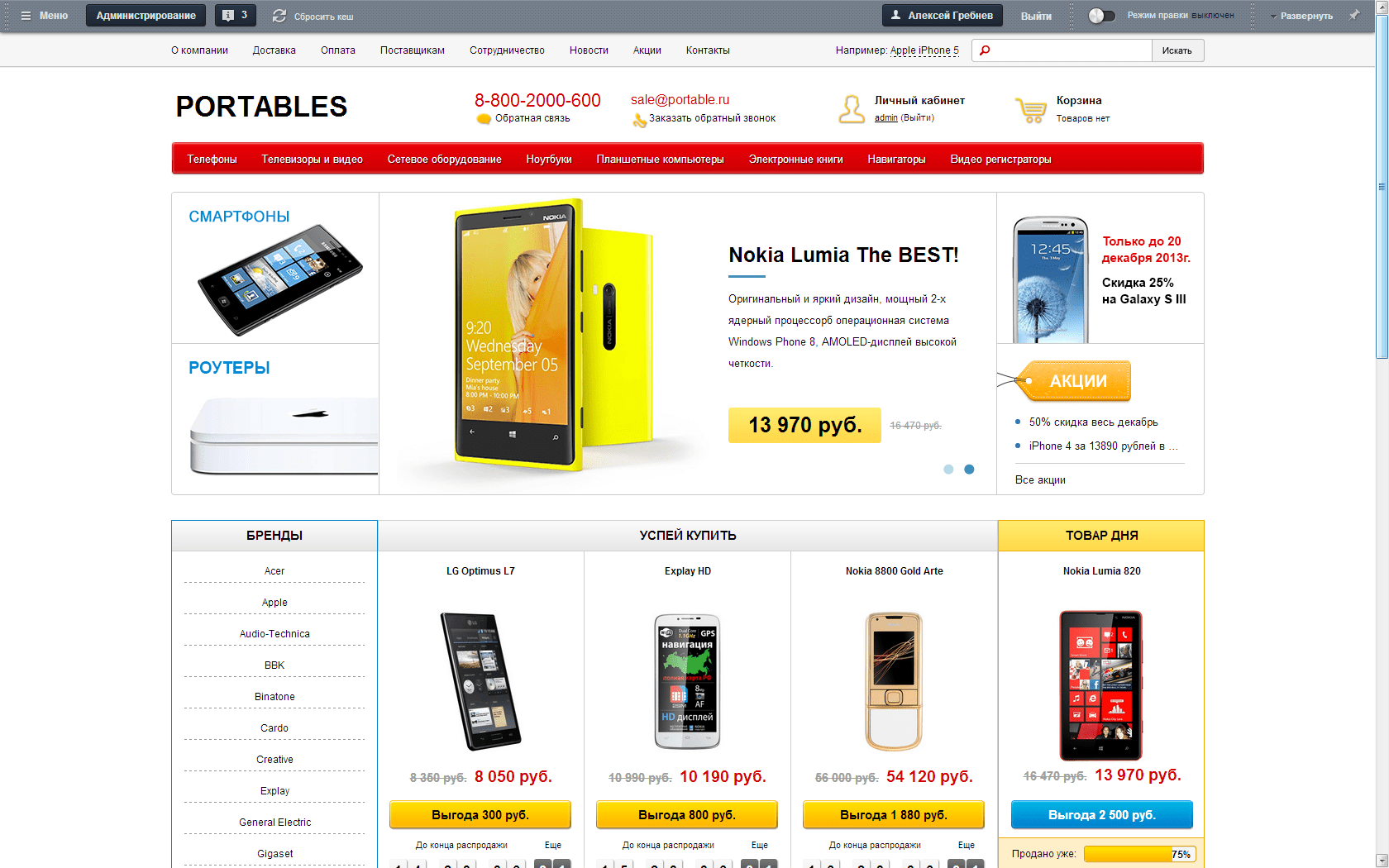Click the Сбросить кеш refresh icon
Image resolution: width=1389 pixels, height=868 pixels.
[x=279, y=16]
